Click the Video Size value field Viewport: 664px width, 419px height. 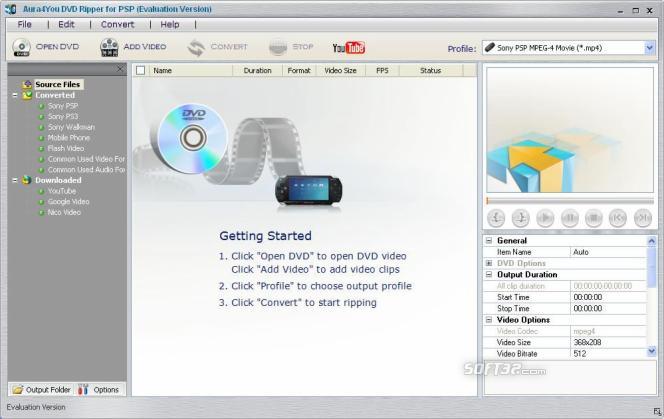click(608, 342)
